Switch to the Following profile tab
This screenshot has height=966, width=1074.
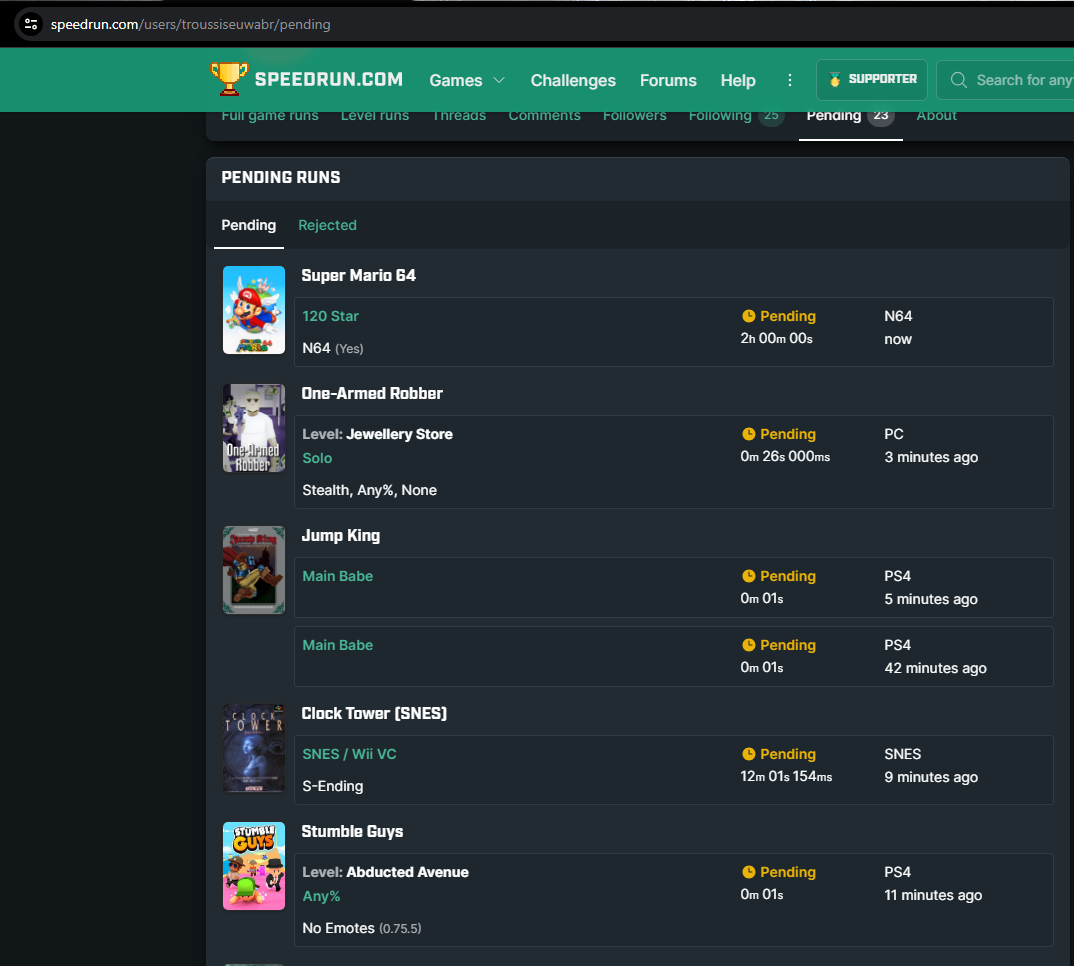pyautogui.click(x=734, y=116)
